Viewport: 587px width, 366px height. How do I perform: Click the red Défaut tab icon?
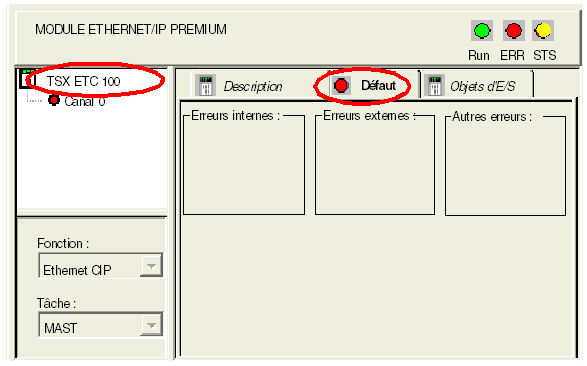341,85
